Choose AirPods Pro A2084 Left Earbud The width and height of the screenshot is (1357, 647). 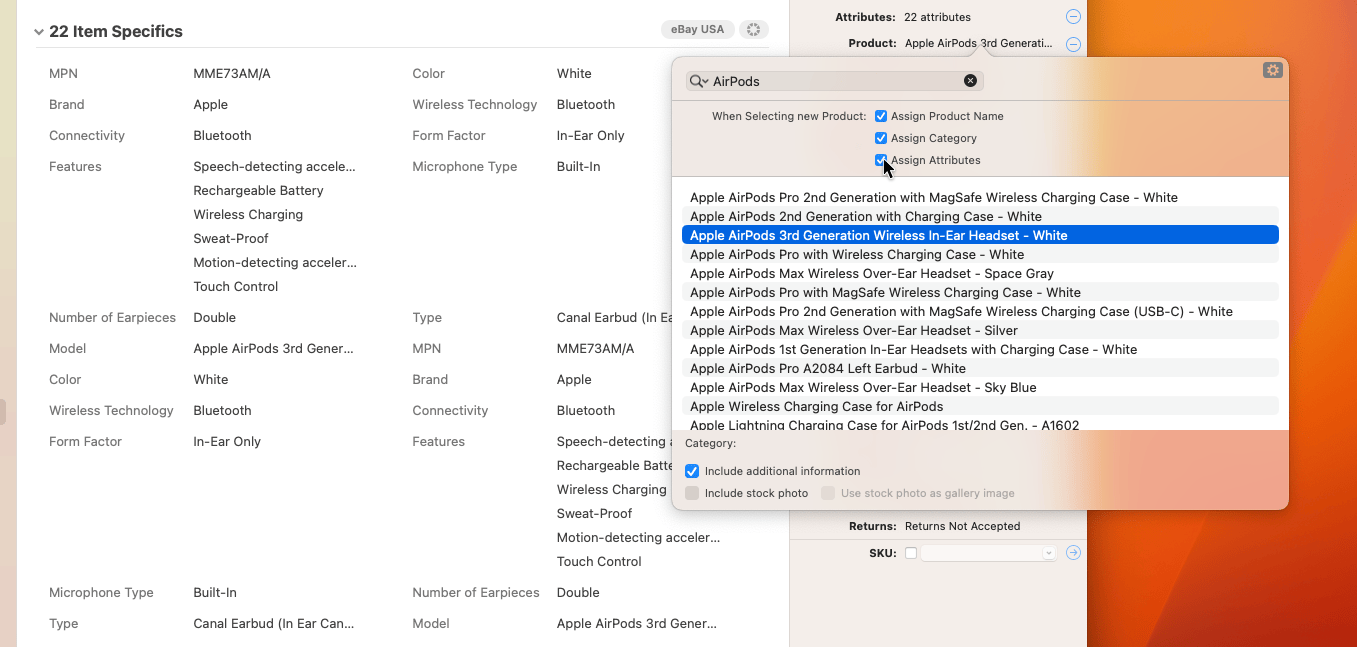[980, 368]
